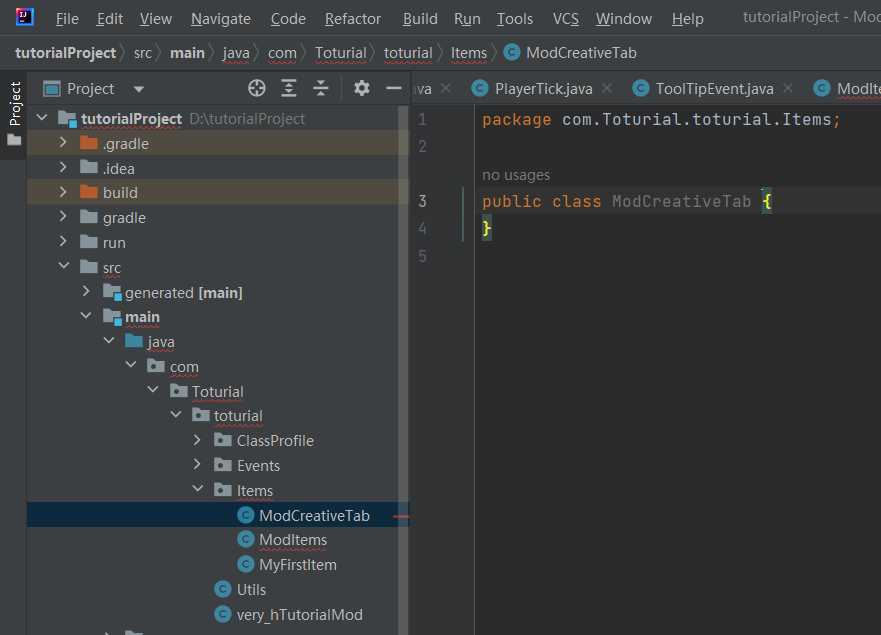
Task: Click the Project tool window side tab
Action: [x=15, y=114]
